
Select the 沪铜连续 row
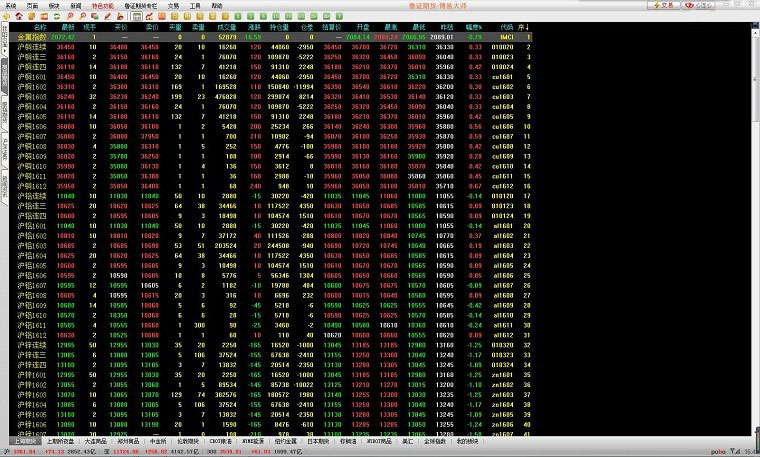[270, 47]
